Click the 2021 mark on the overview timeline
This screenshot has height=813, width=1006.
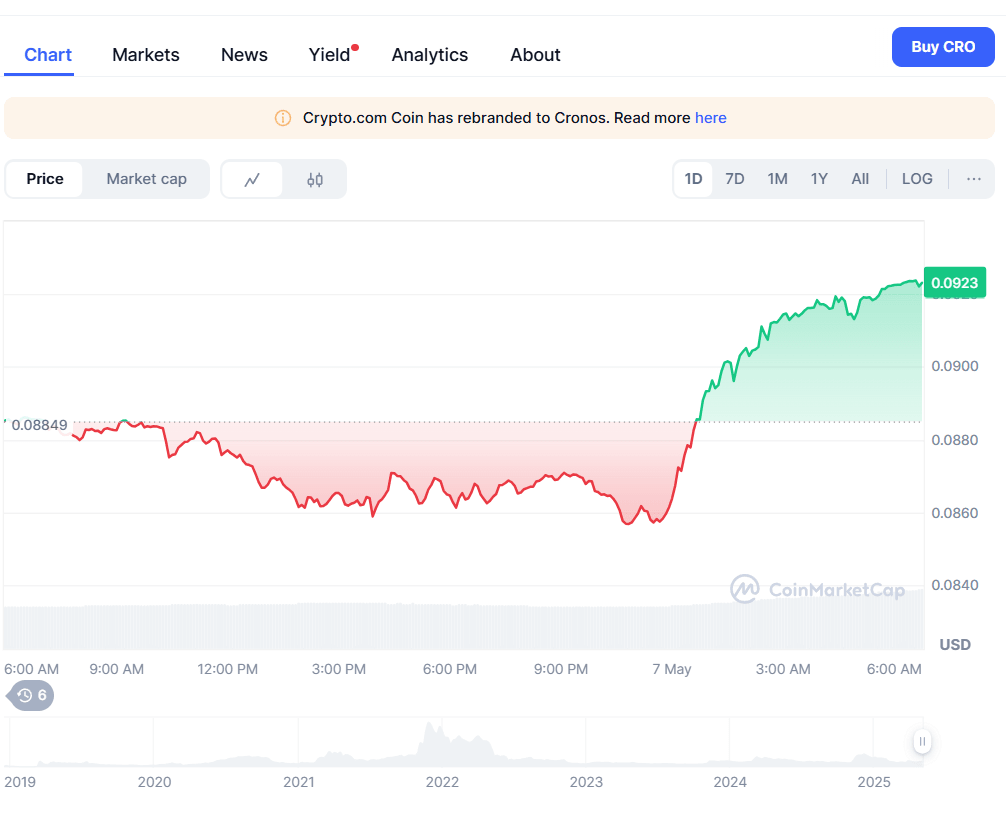299,782
